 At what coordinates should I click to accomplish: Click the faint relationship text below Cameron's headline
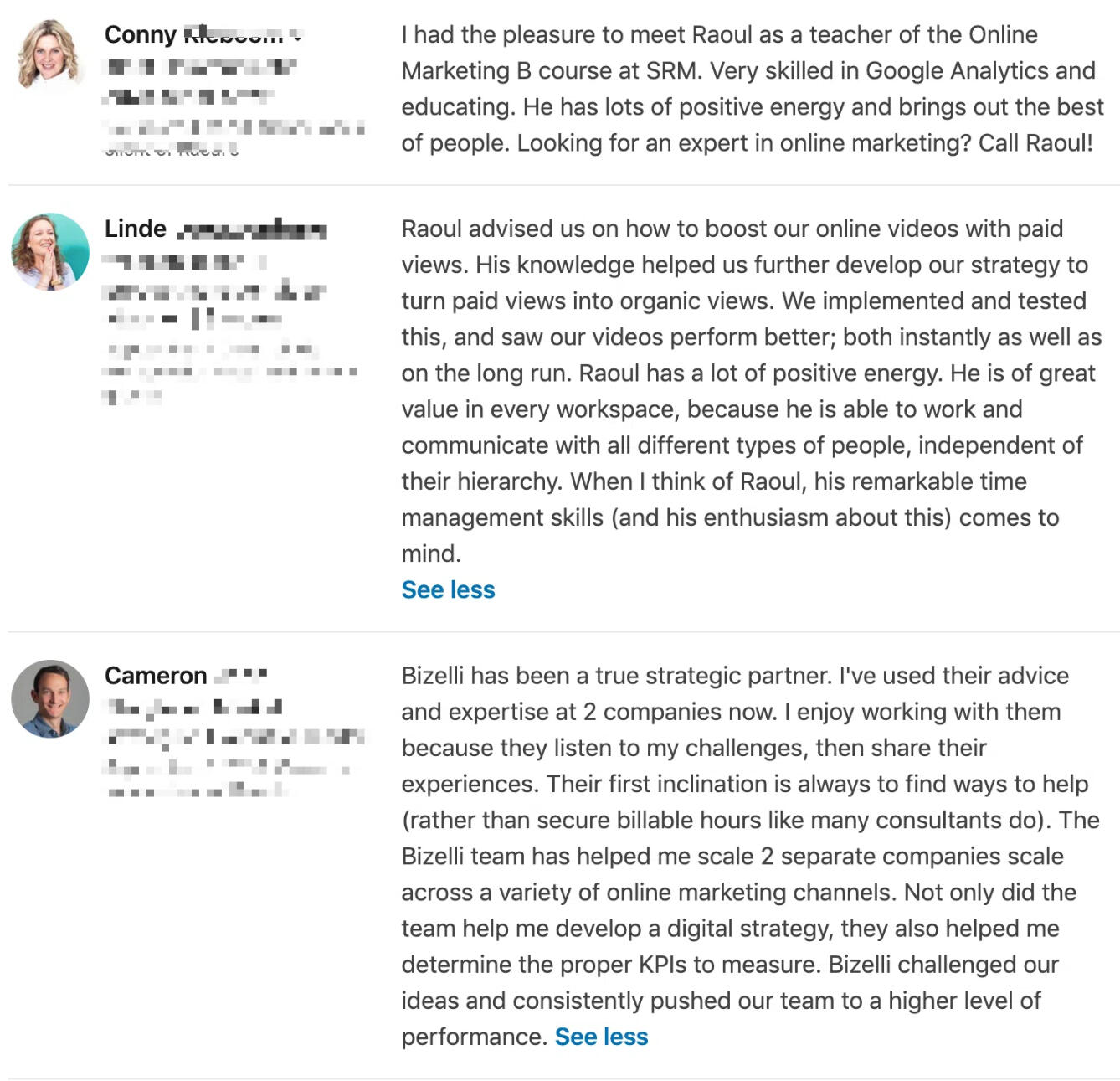click(226, 779)
